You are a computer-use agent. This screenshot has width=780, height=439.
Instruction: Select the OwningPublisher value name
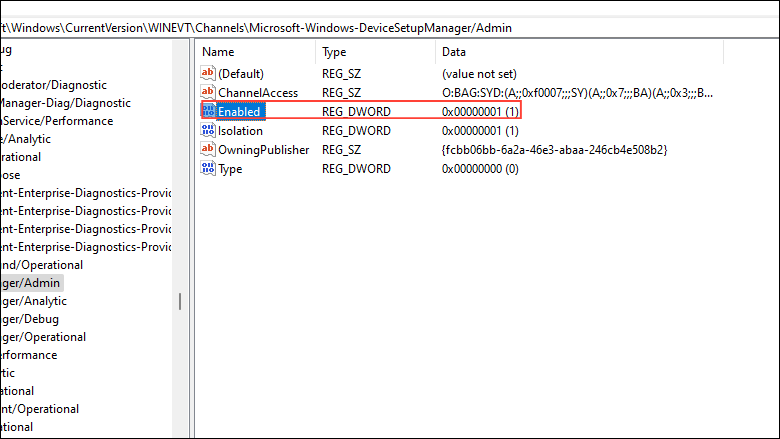point(264,150)
